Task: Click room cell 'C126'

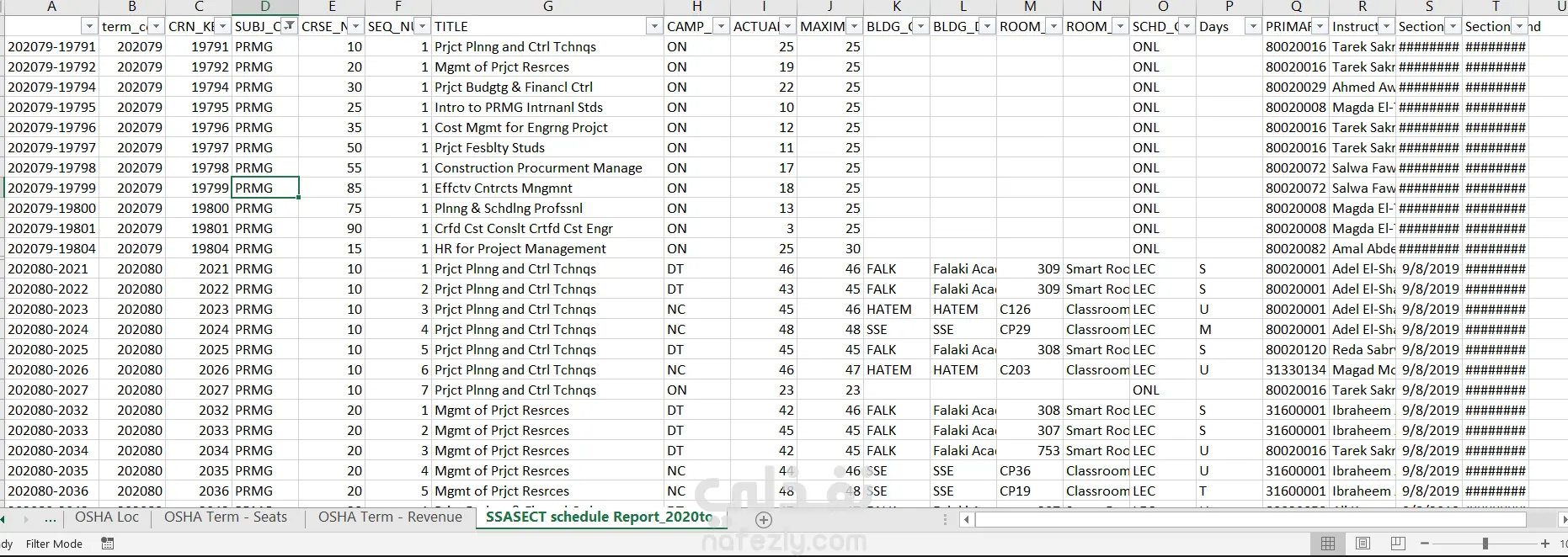Action: [x=1030, y=309]
